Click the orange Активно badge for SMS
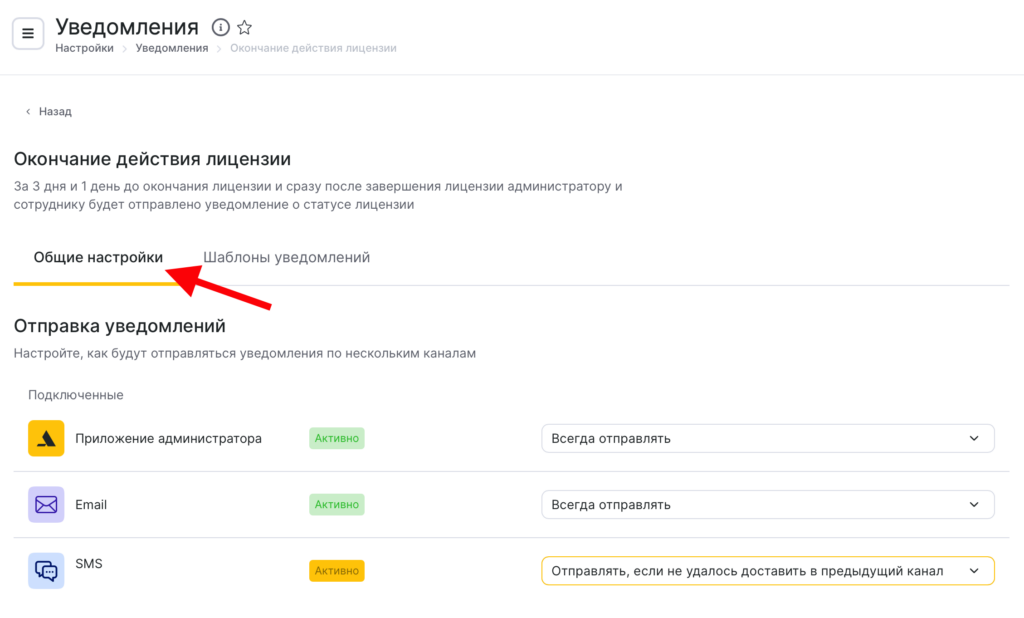 pos(336,570)
